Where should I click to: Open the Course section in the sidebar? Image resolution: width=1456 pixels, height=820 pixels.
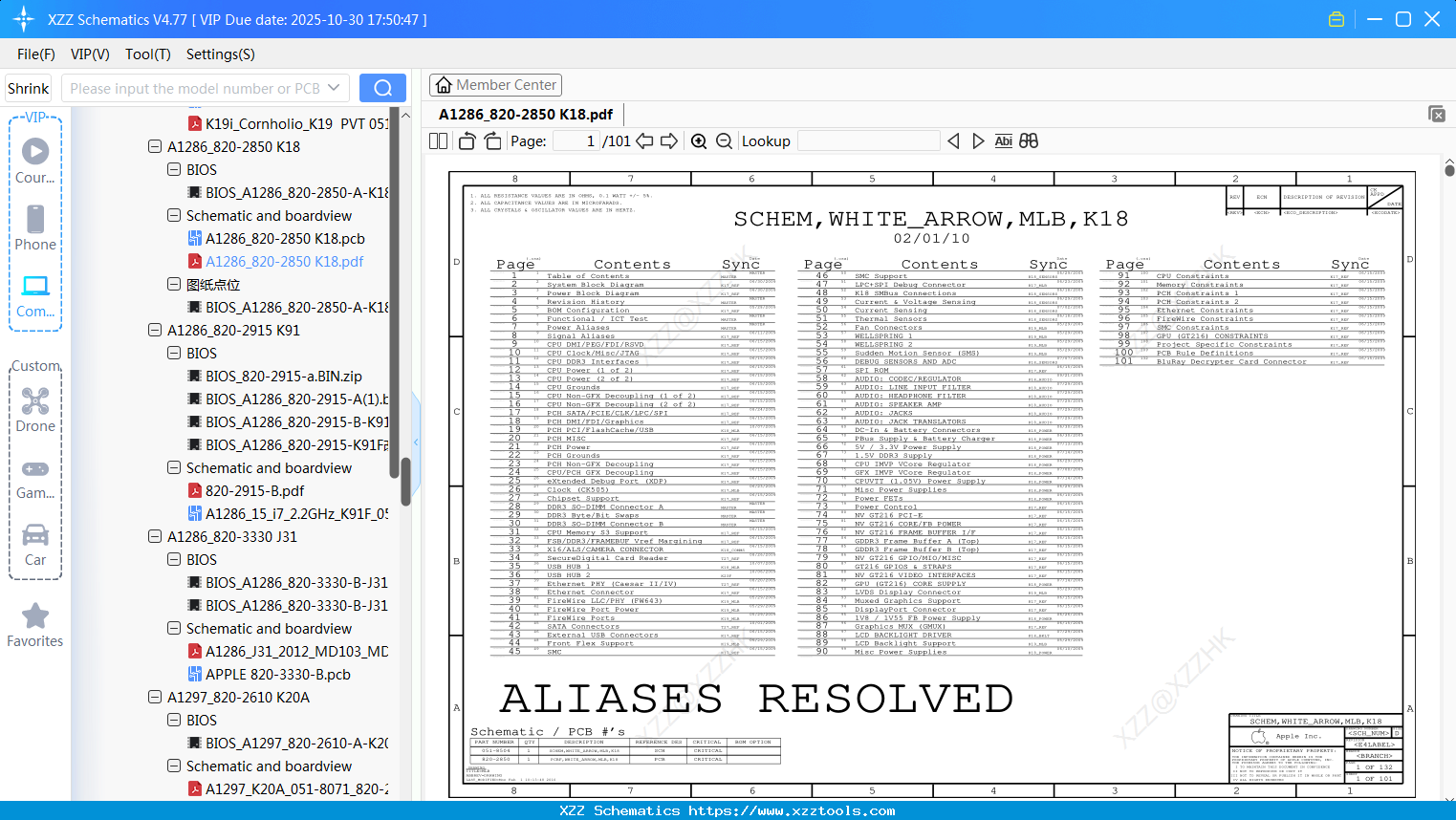pos(35,161)
